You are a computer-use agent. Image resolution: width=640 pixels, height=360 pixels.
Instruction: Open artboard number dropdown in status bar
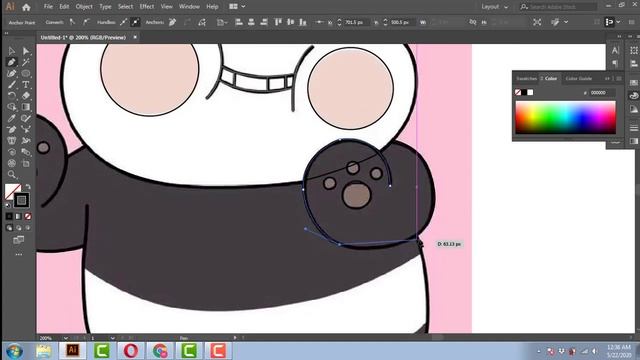click(112, 338)
